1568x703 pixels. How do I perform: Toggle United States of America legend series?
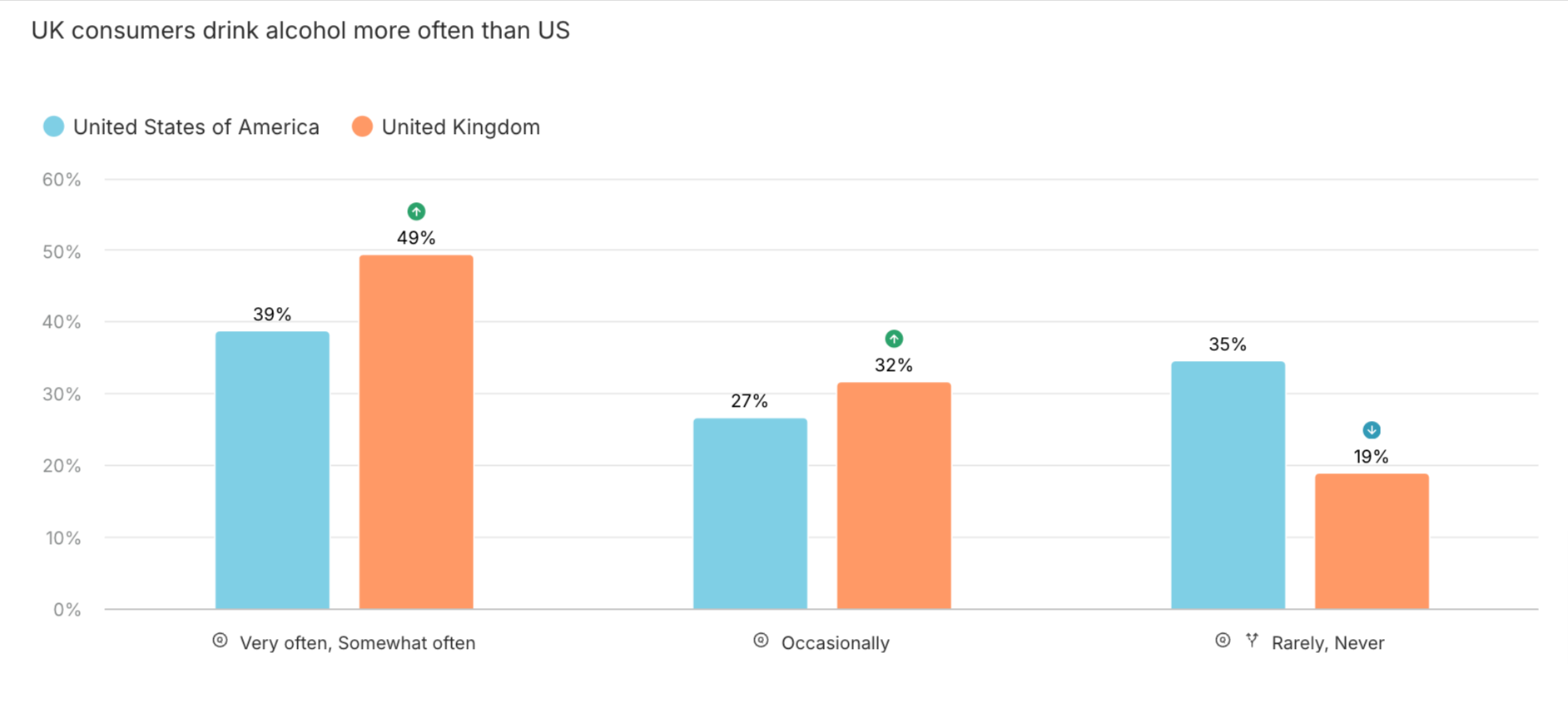(x=181, y=127)
